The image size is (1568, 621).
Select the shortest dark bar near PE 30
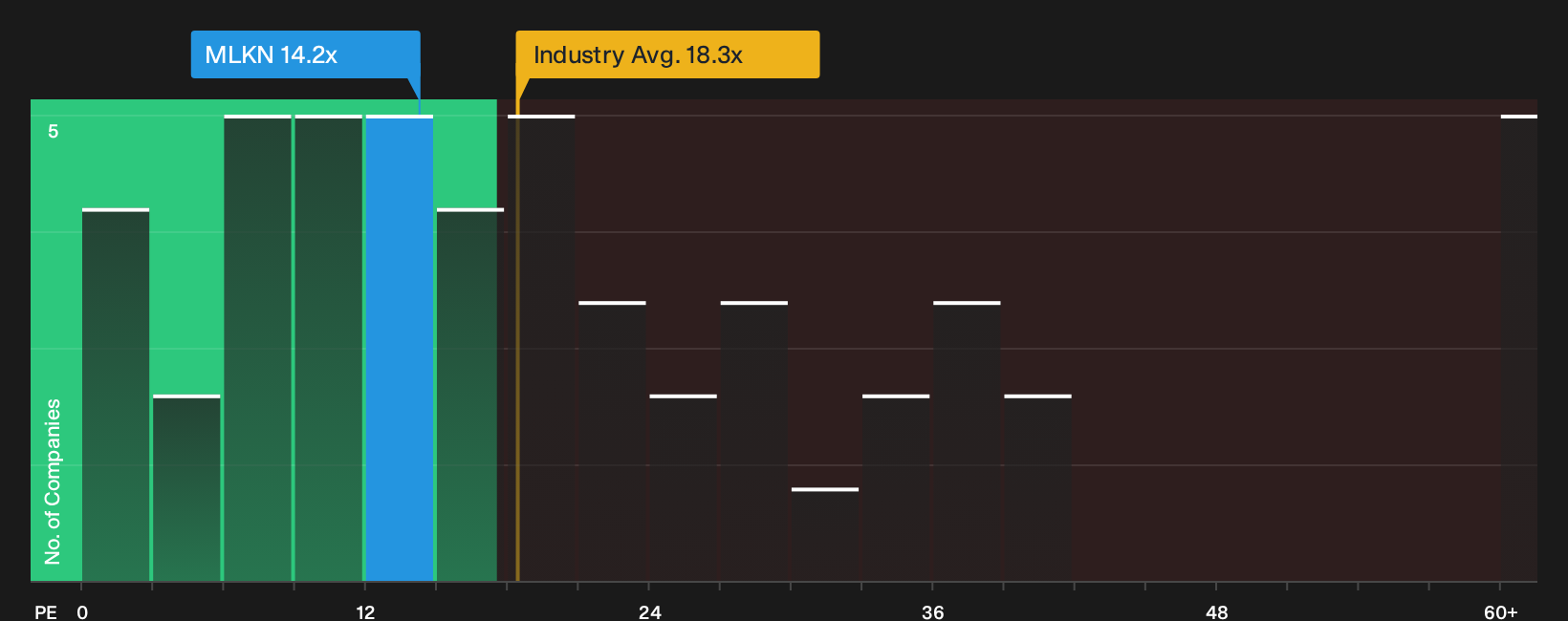(x=825, y=535)
